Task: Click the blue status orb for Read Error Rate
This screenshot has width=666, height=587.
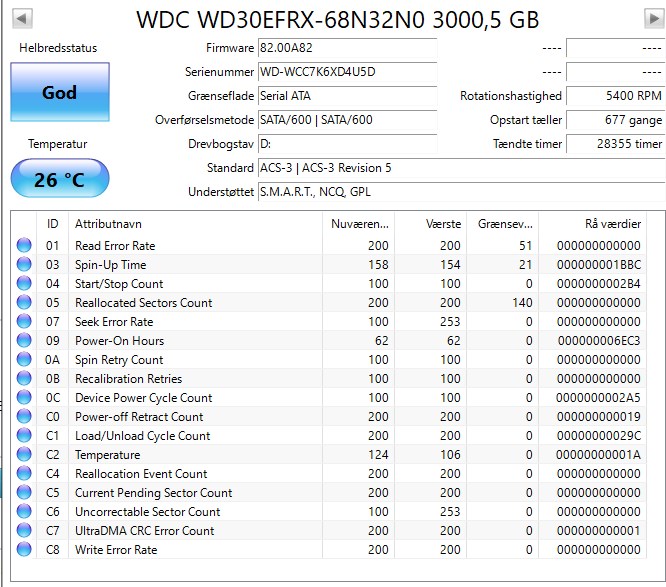Action: point(24,245)
